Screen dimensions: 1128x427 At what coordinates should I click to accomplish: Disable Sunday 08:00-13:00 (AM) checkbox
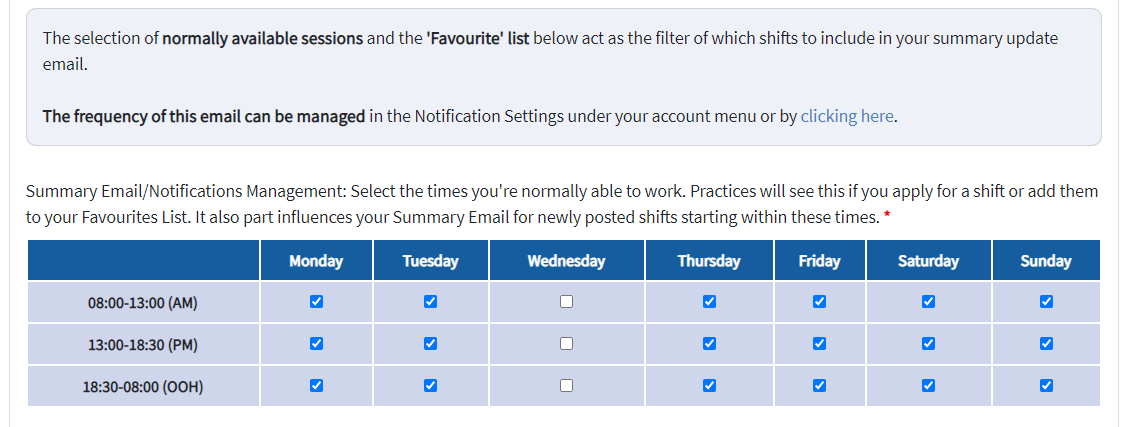pyautogui.click(x=1046, y=302)
